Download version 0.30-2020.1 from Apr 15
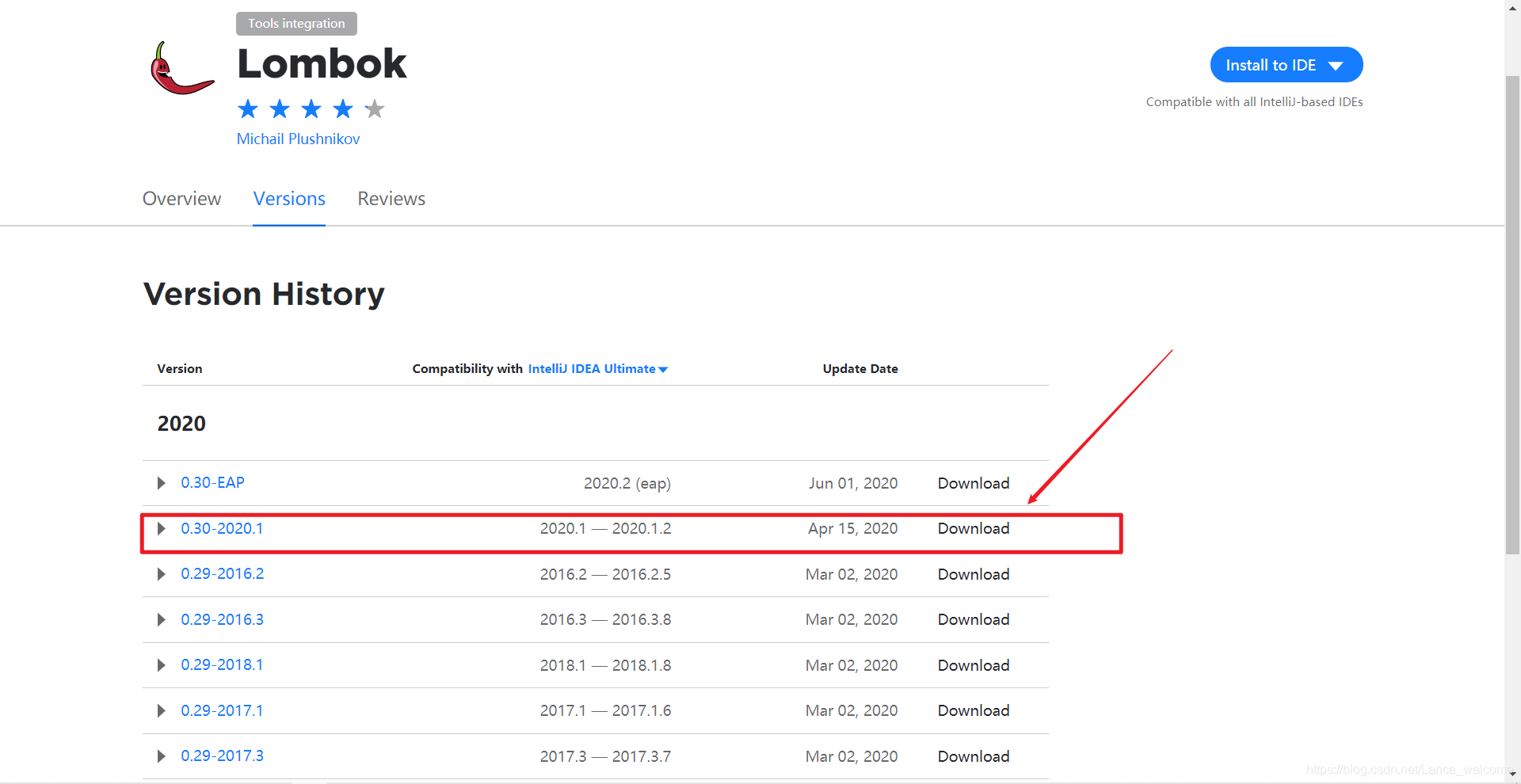The width and height of the screenshot is (1521, 784). [x=974, y=528]
